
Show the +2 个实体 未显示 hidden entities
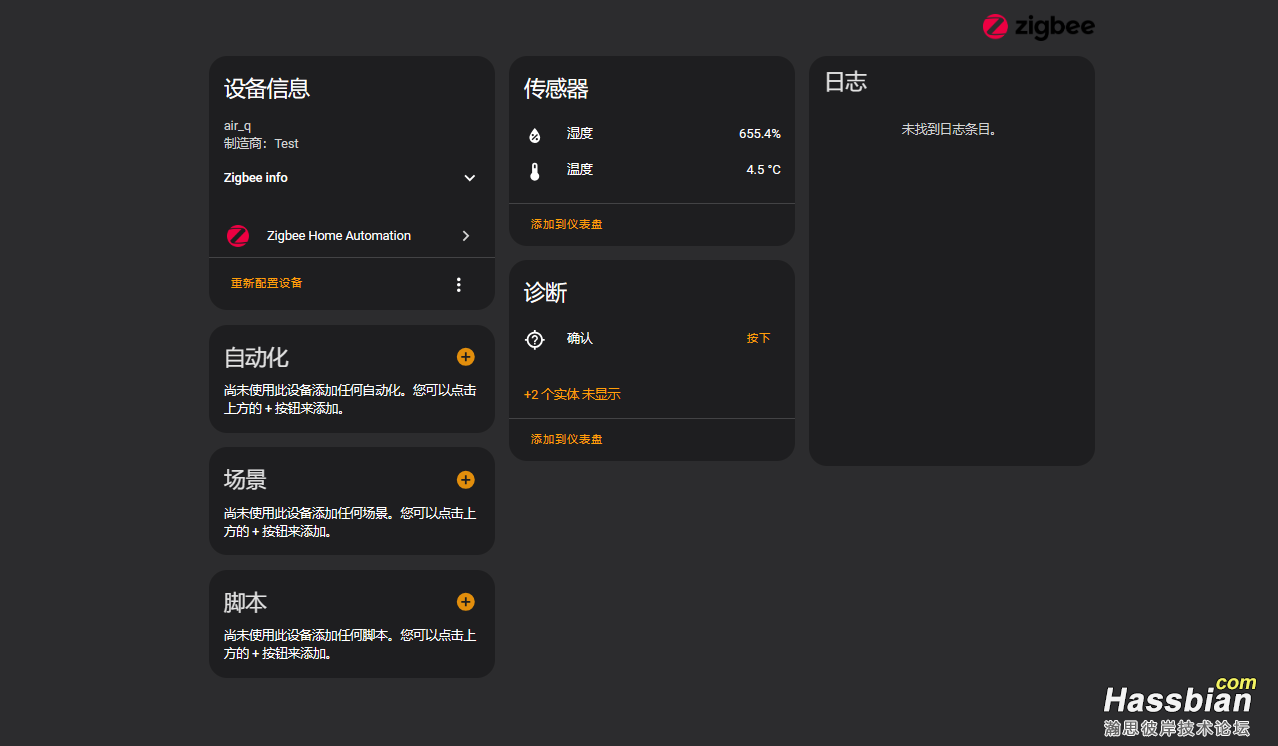572,395
